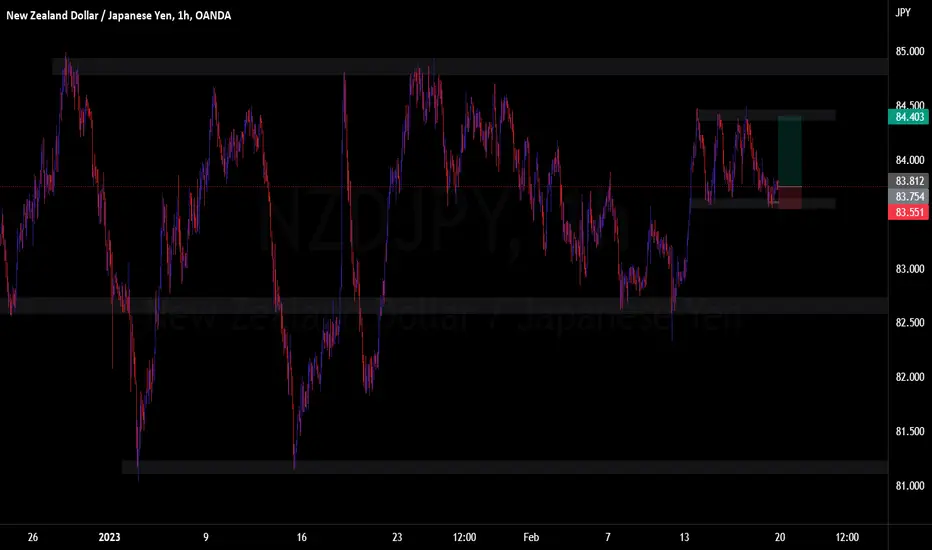
Task: Click the 2023 label on the time axis
Action: pos(109,538)
